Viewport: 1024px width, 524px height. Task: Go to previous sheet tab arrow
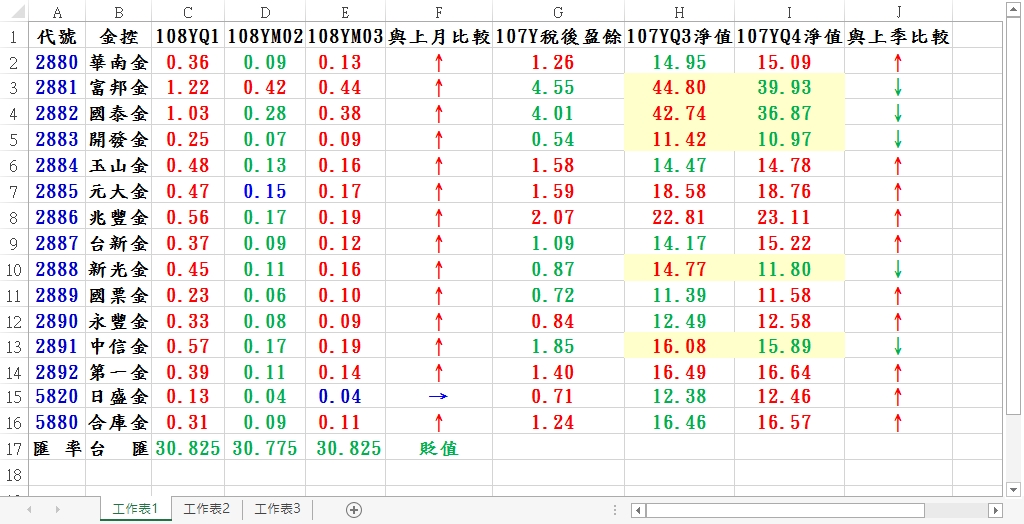pos(29,510)
